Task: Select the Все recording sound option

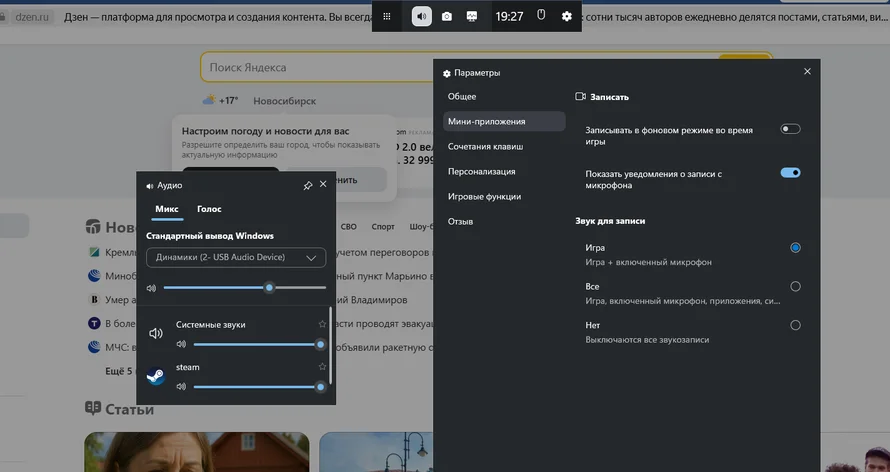Action: point(795,286)
